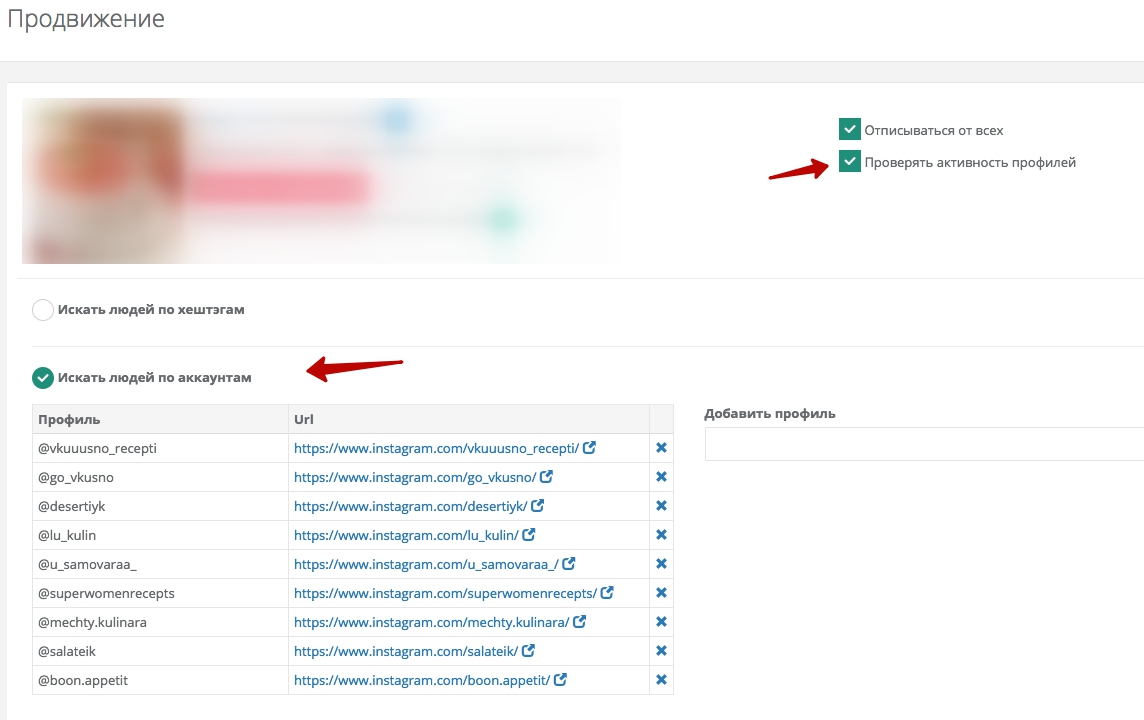The width and height of the screenshot is (1144, 720).
Task: Select 'Искать людей по хештэгам' option
Action: (x=43, y=310)
